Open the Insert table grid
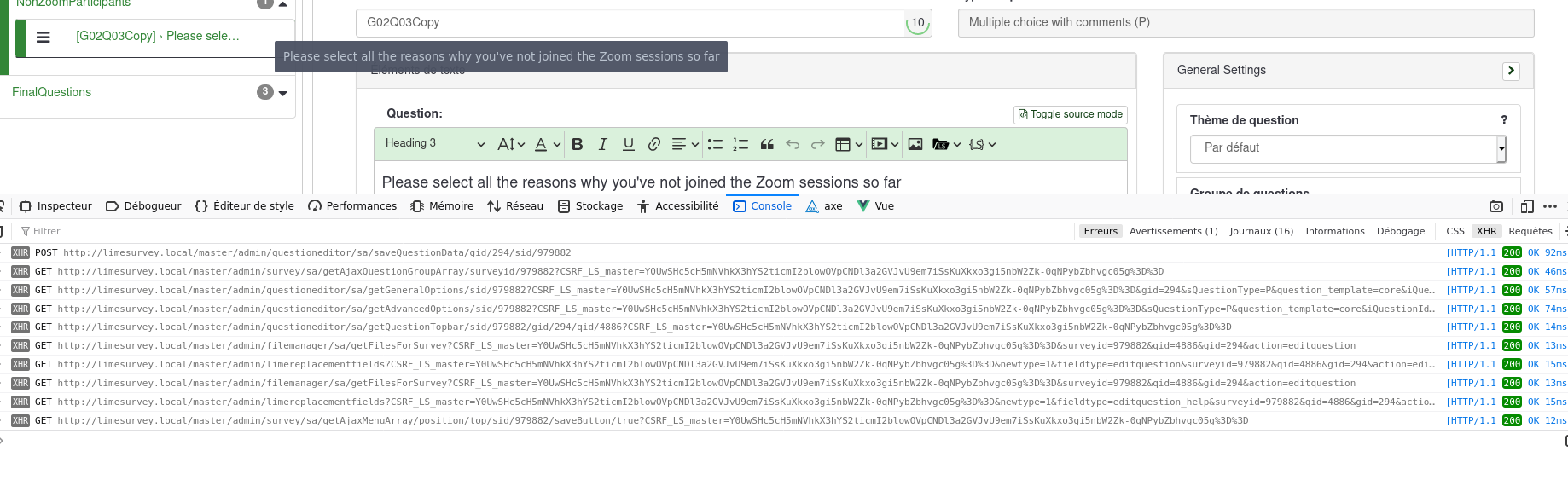The width and height of the screenshot is (1568, 480). tap(849, 144)
